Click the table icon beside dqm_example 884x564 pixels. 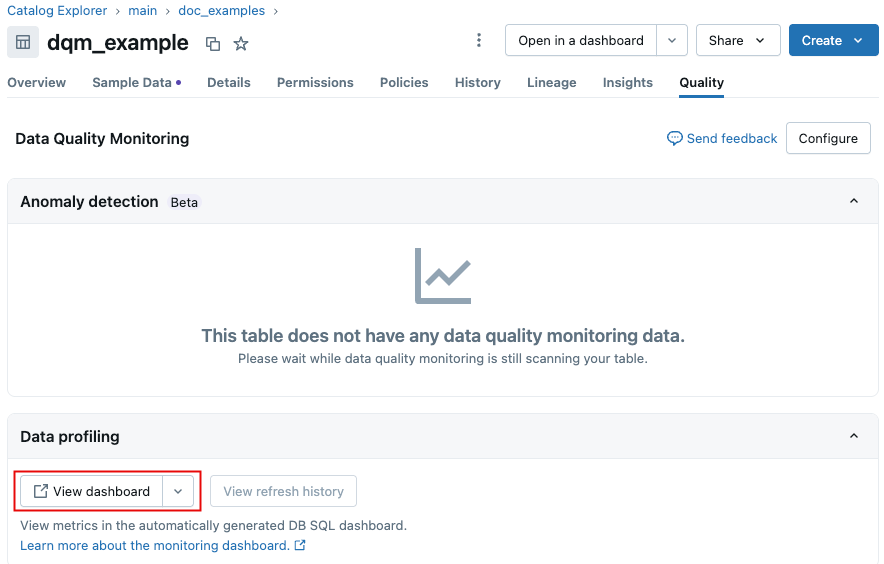[x=23, y=43]
